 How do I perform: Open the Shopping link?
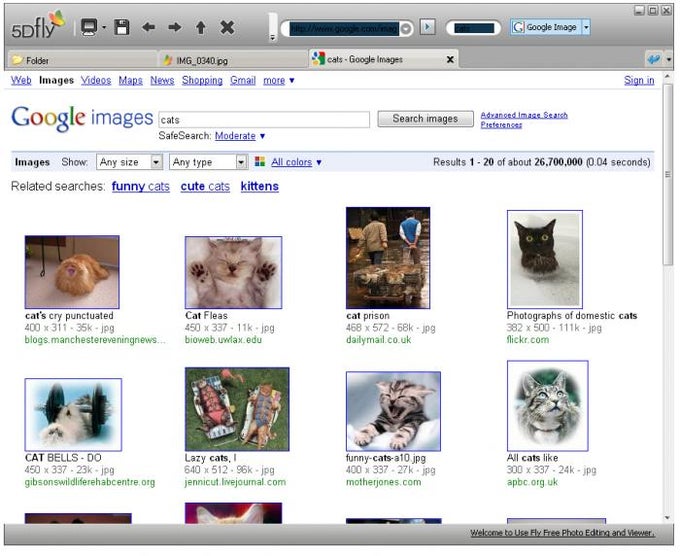202,80
